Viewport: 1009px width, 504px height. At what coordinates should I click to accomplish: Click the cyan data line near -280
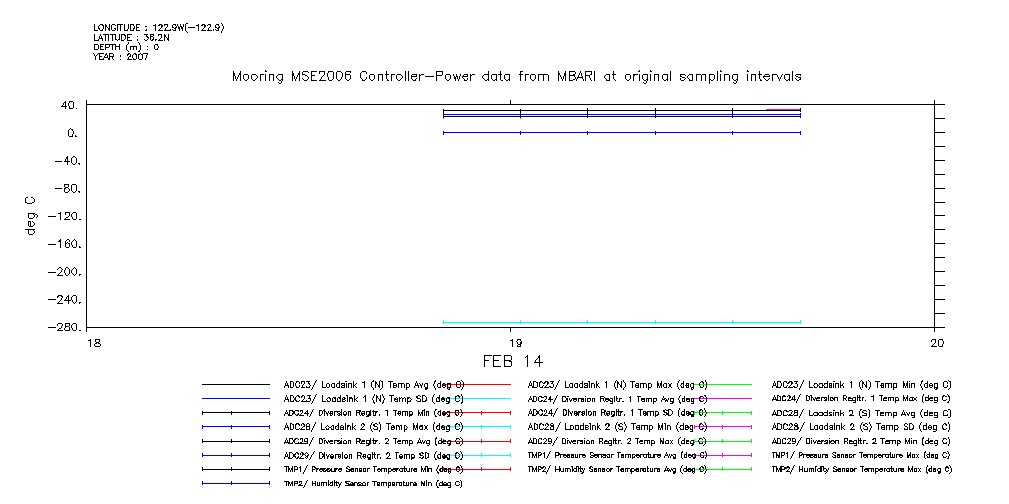620,322
